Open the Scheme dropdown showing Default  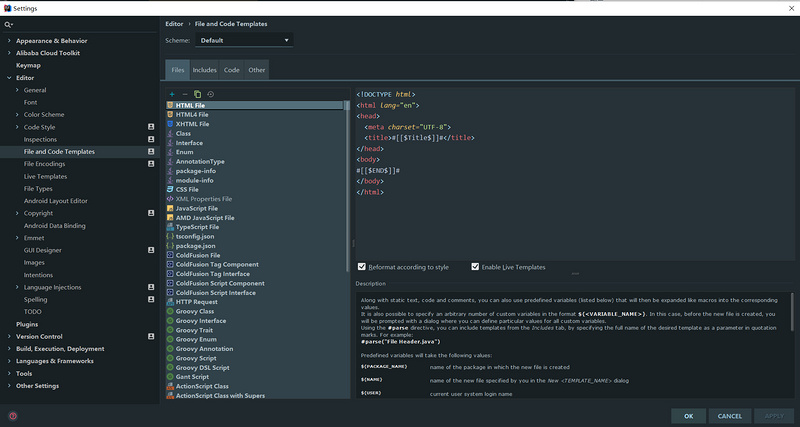tap(245, 41)
